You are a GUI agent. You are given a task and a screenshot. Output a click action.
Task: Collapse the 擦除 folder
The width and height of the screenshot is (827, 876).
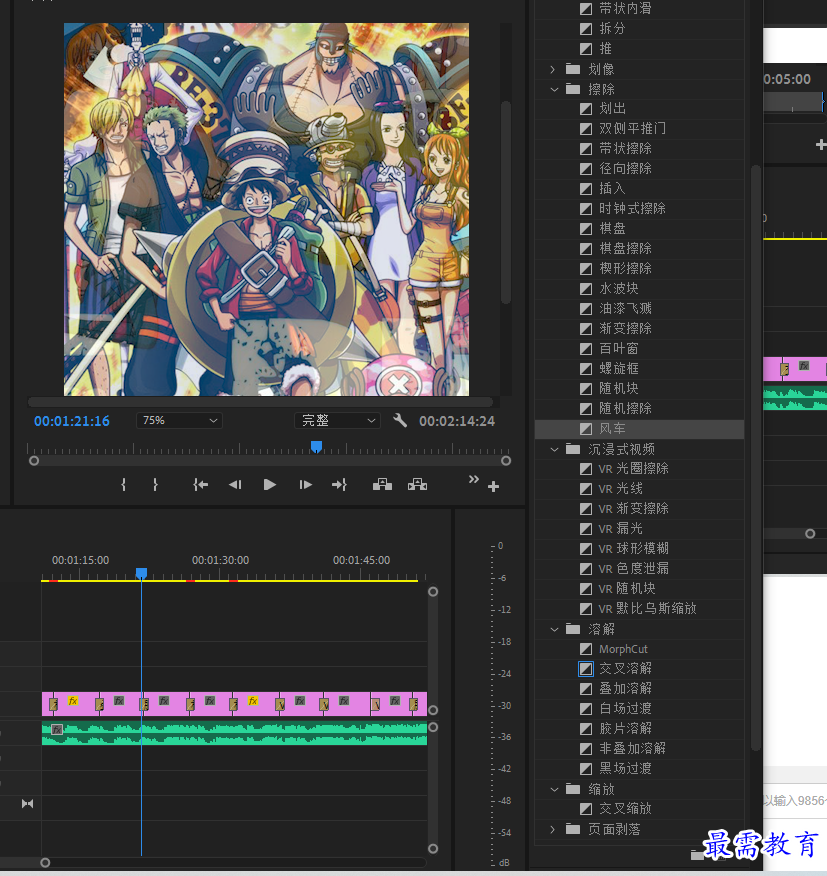point(554,89)
